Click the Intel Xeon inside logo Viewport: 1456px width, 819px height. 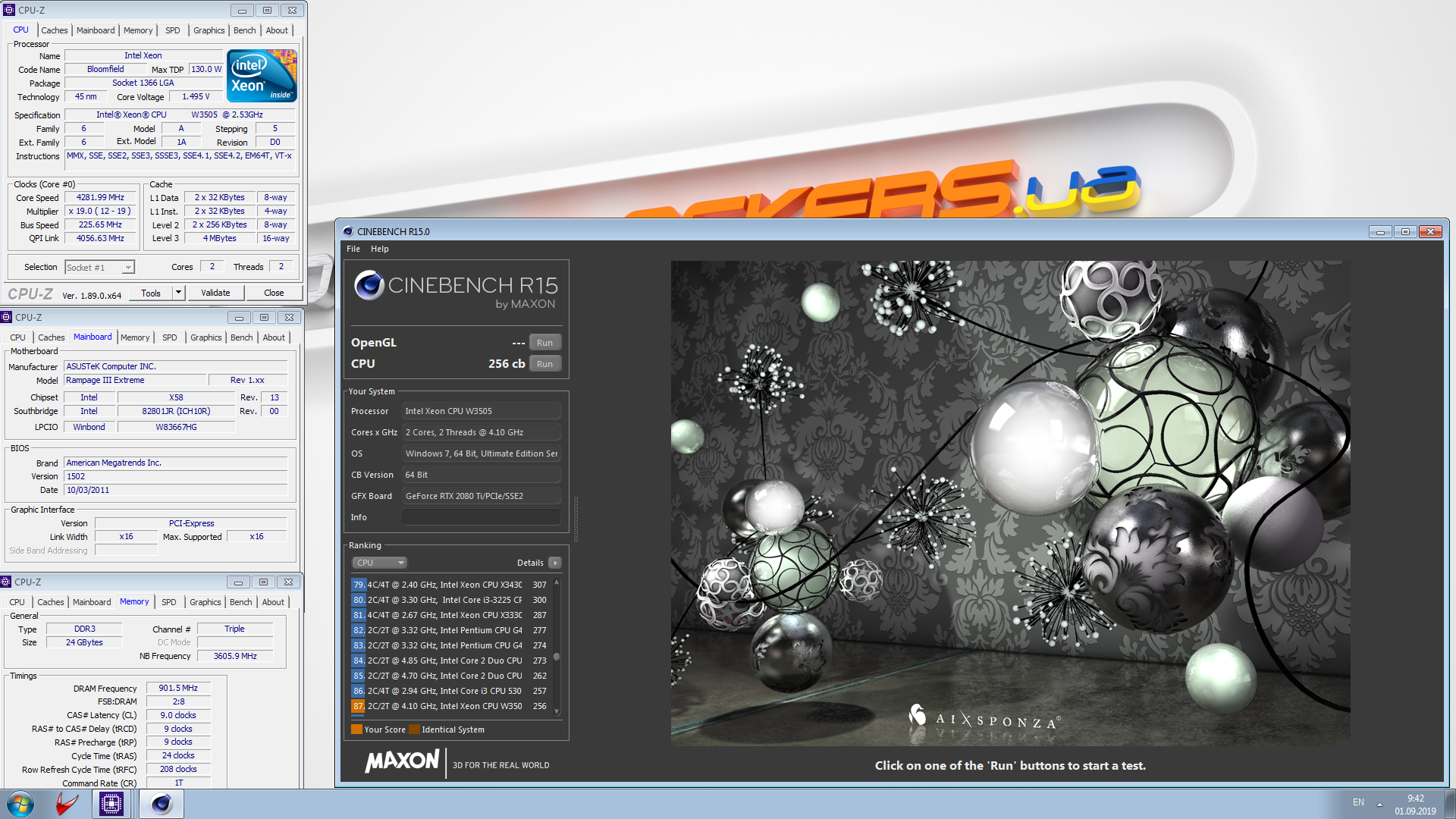pyautogui.click(x=262, y=76)
